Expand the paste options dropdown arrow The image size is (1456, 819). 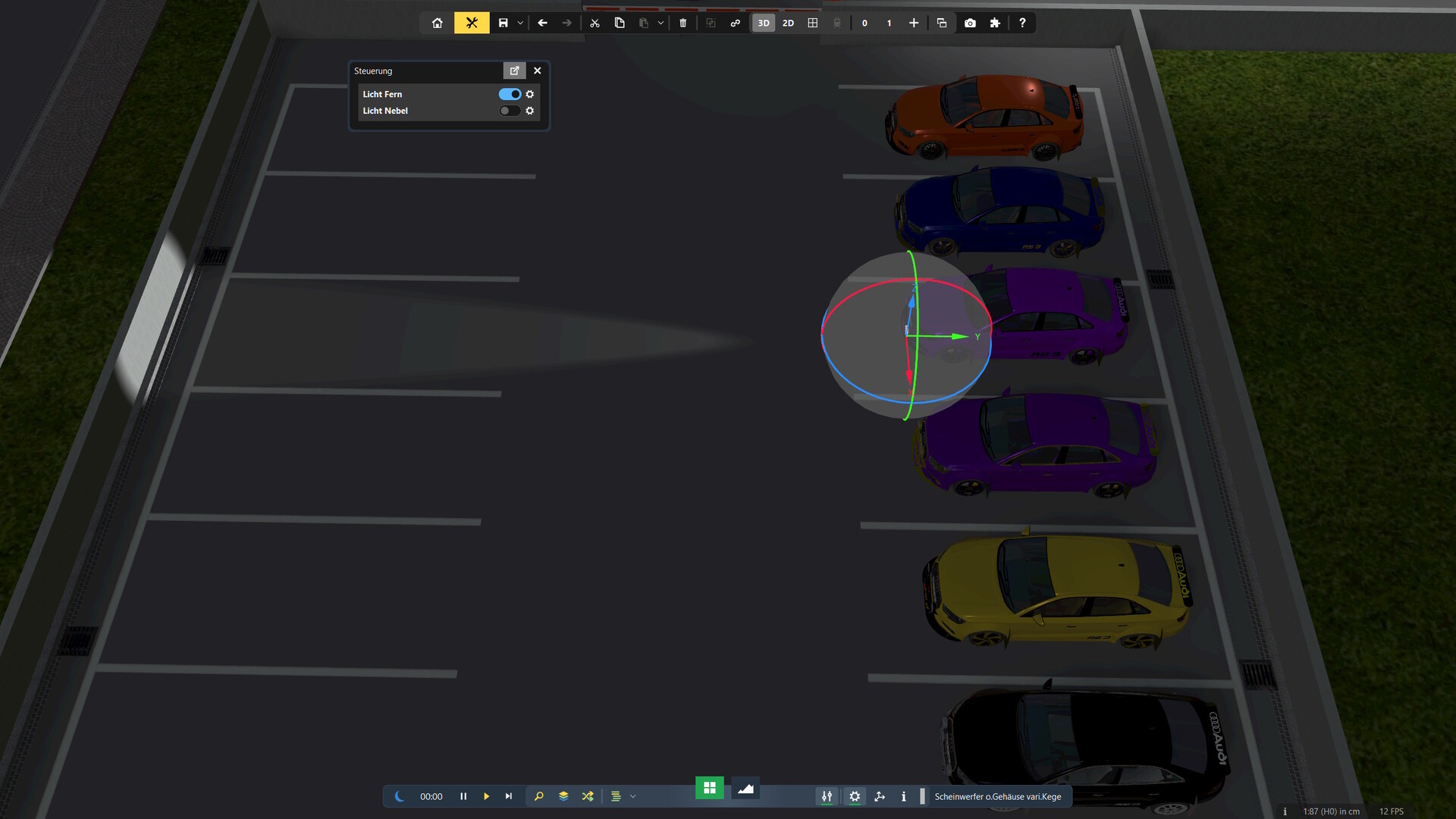click(x=661, y=23)
